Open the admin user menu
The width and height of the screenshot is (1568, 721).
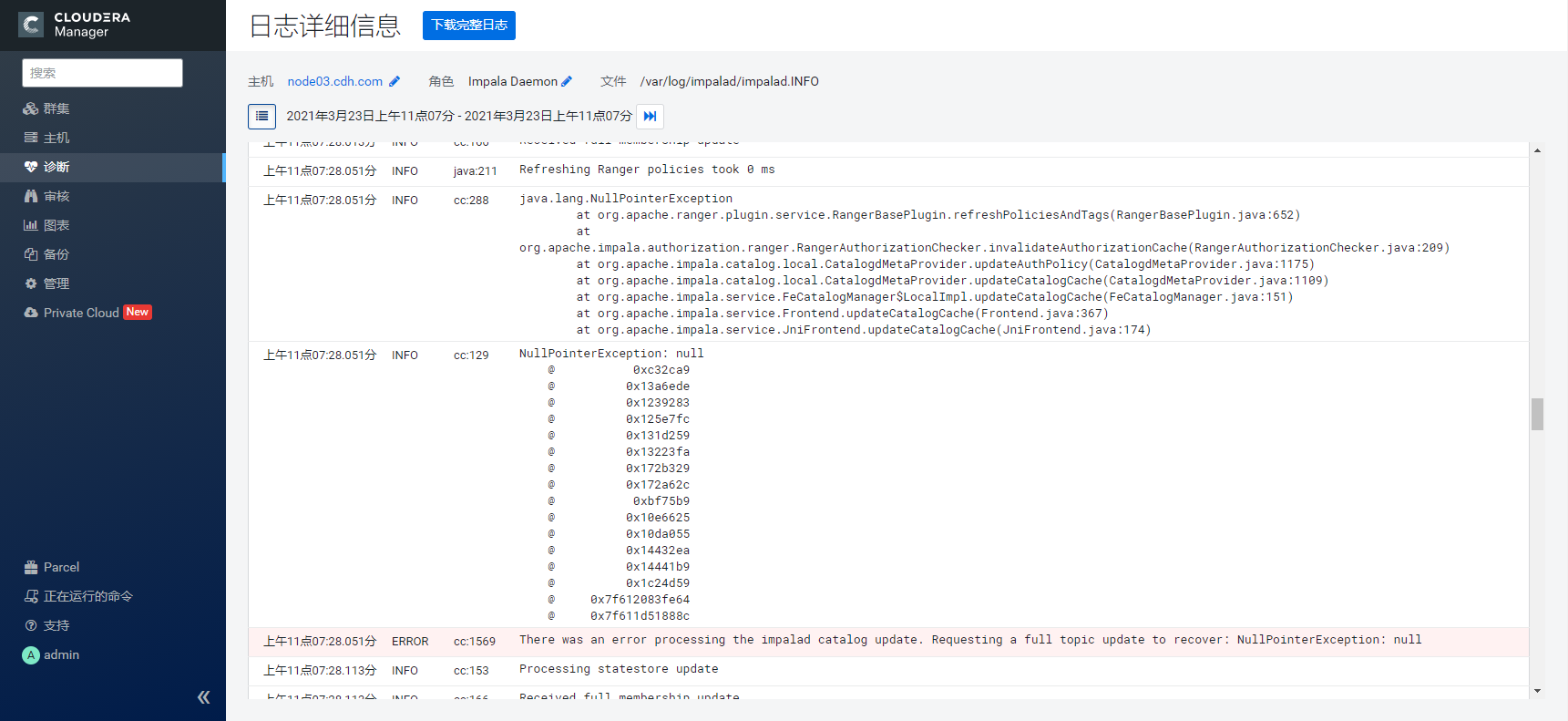[x=61, y=654]
